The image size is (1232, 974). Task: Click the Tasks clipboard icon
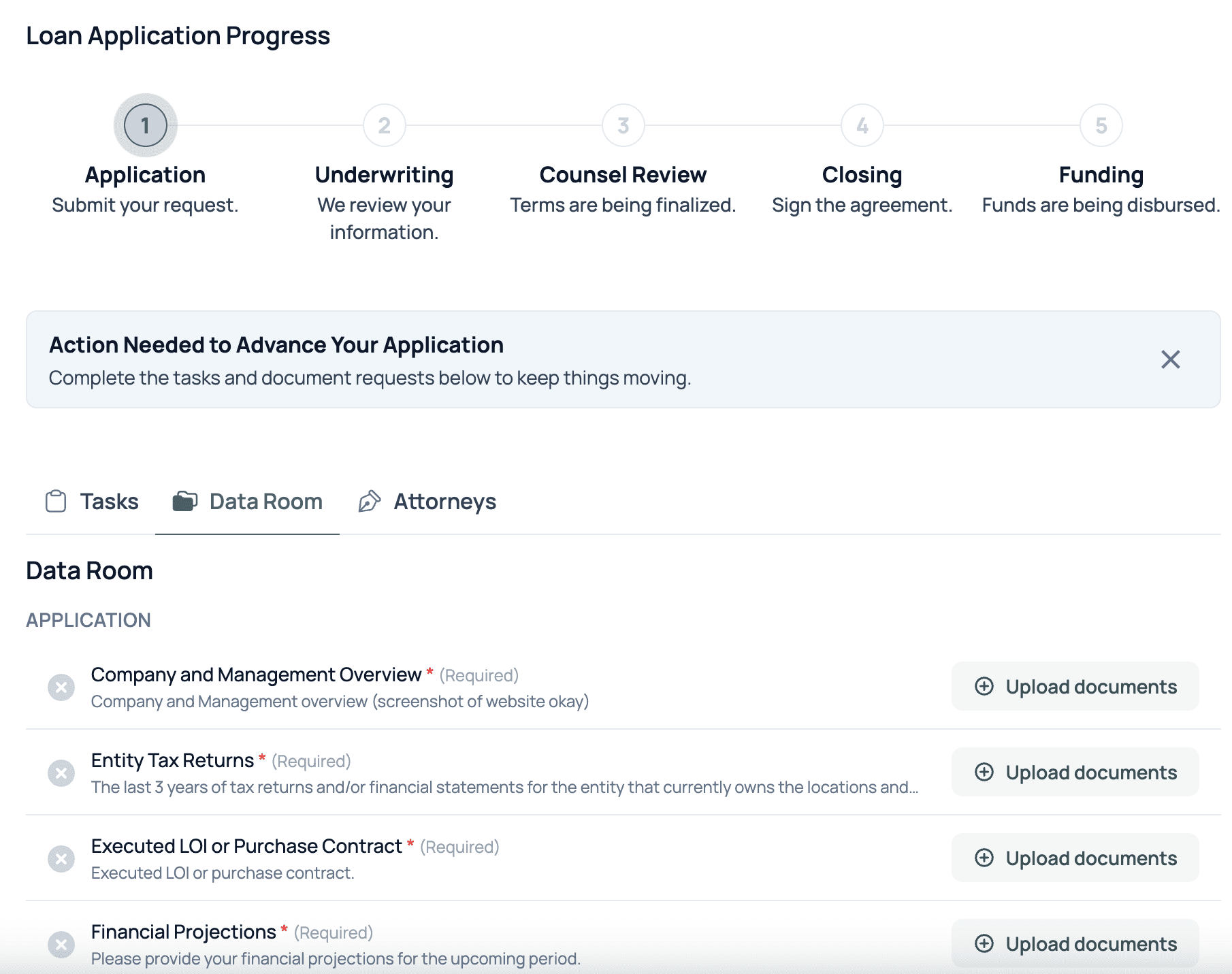pyautogui.click(x=56, y=501)
